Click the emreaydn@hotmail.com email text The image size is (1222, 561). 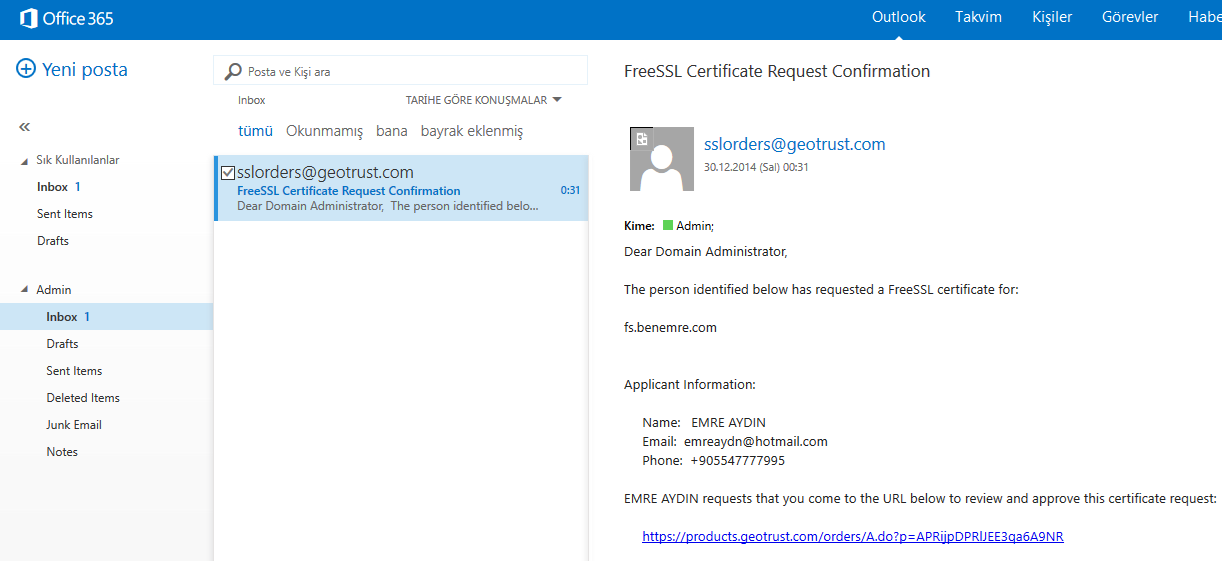[x=756, y=441]
